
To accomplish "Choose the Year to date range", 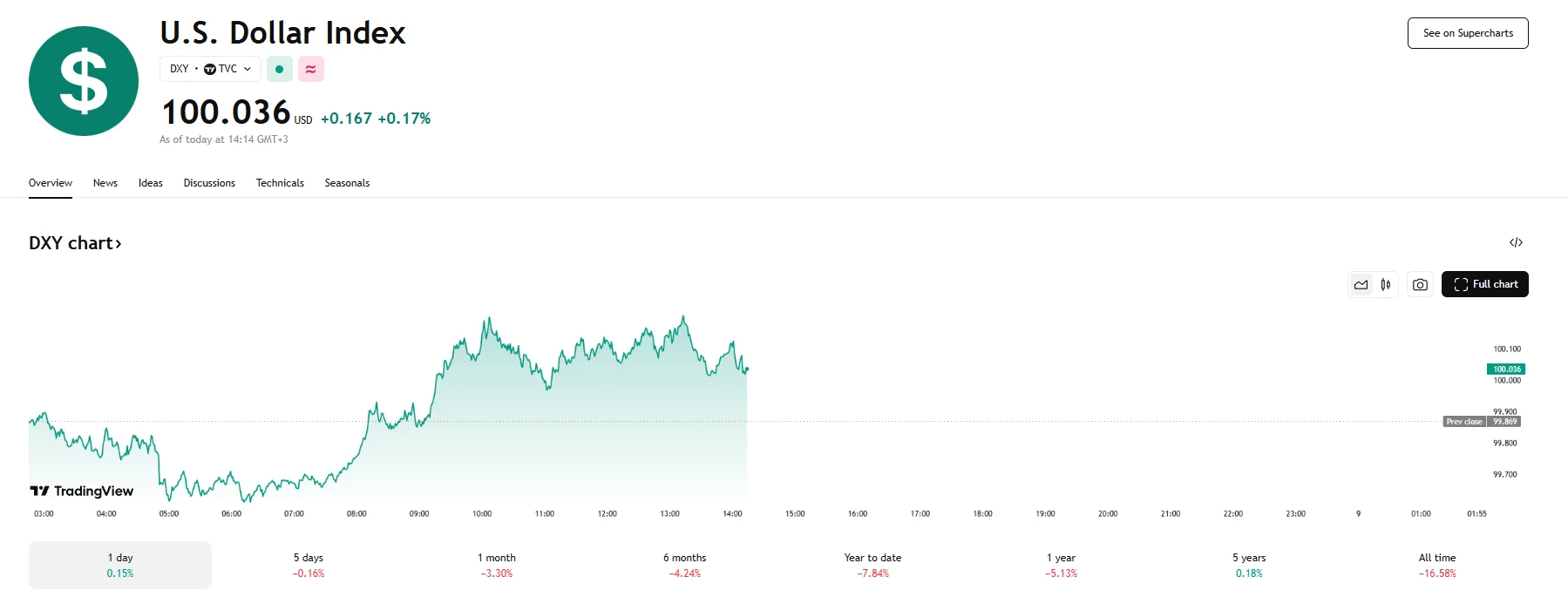I will (872, 565).
